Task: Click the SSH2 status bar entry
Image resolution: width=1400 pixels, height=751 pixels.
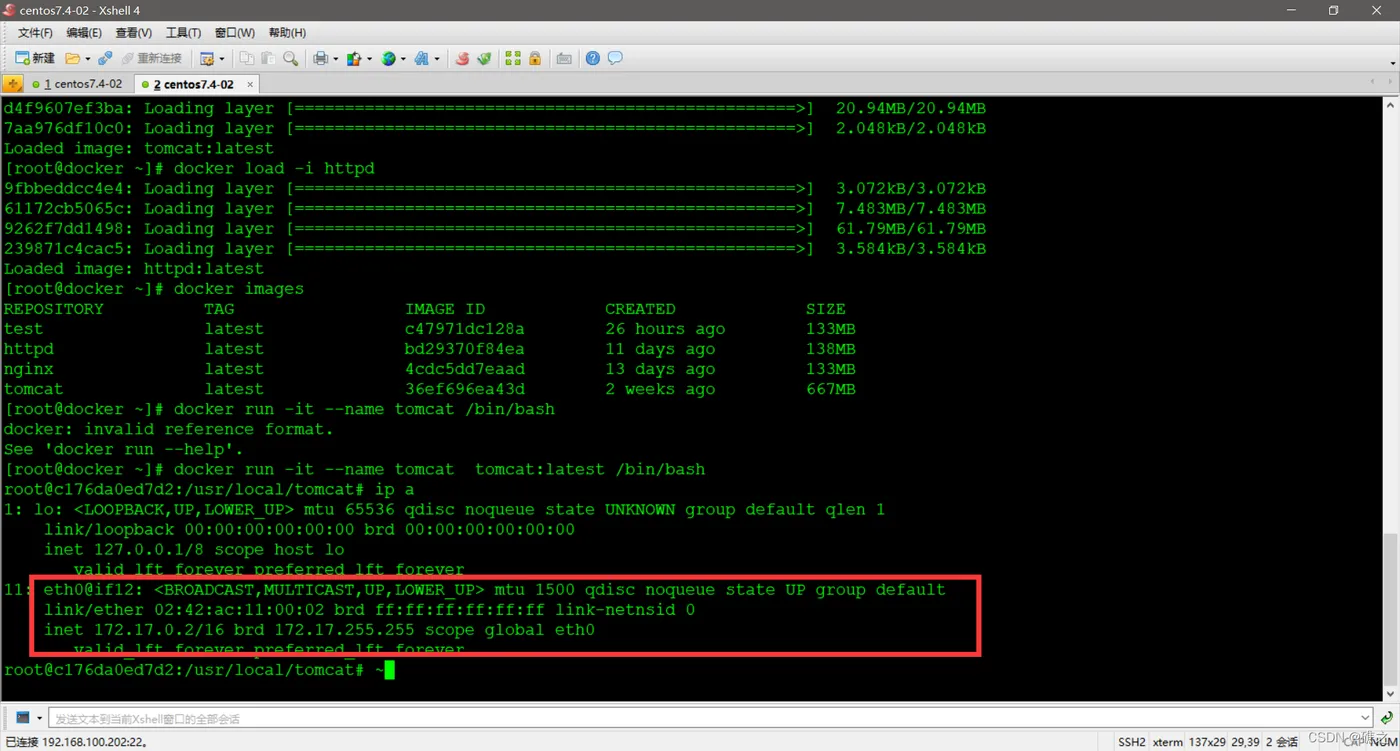Action: click(1132, 742)
